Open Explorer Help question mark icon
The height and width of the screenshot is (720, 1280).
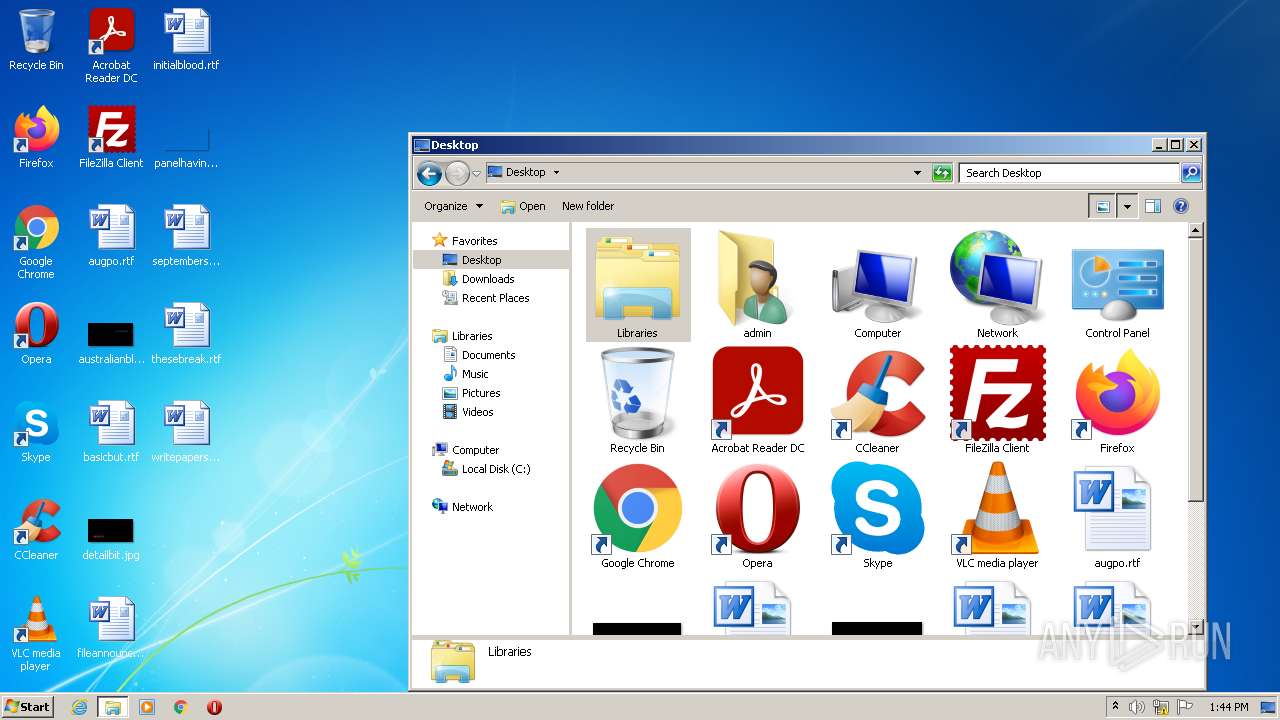coord(1180,206)
